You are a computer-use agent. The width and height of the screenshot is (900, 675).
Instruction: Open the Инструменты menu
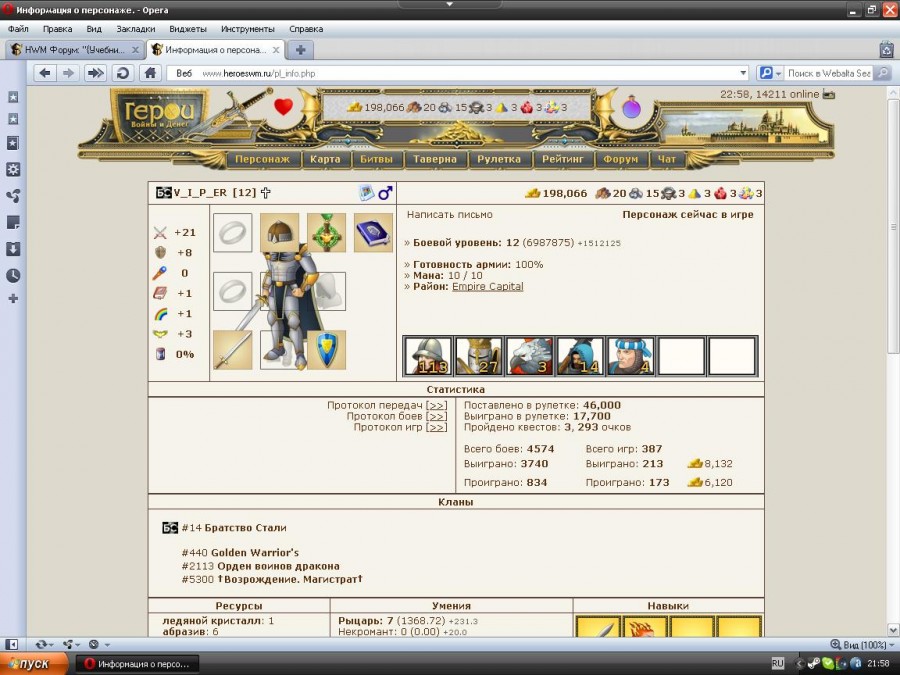click(x=247, y=29)
